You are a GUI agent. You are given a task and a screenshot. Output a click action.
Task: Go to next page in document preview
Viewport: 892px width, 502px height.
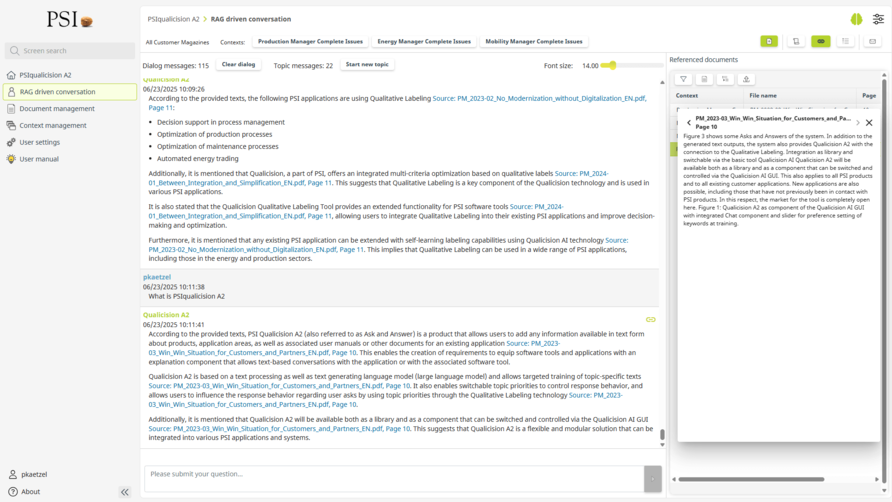[857, 123]
